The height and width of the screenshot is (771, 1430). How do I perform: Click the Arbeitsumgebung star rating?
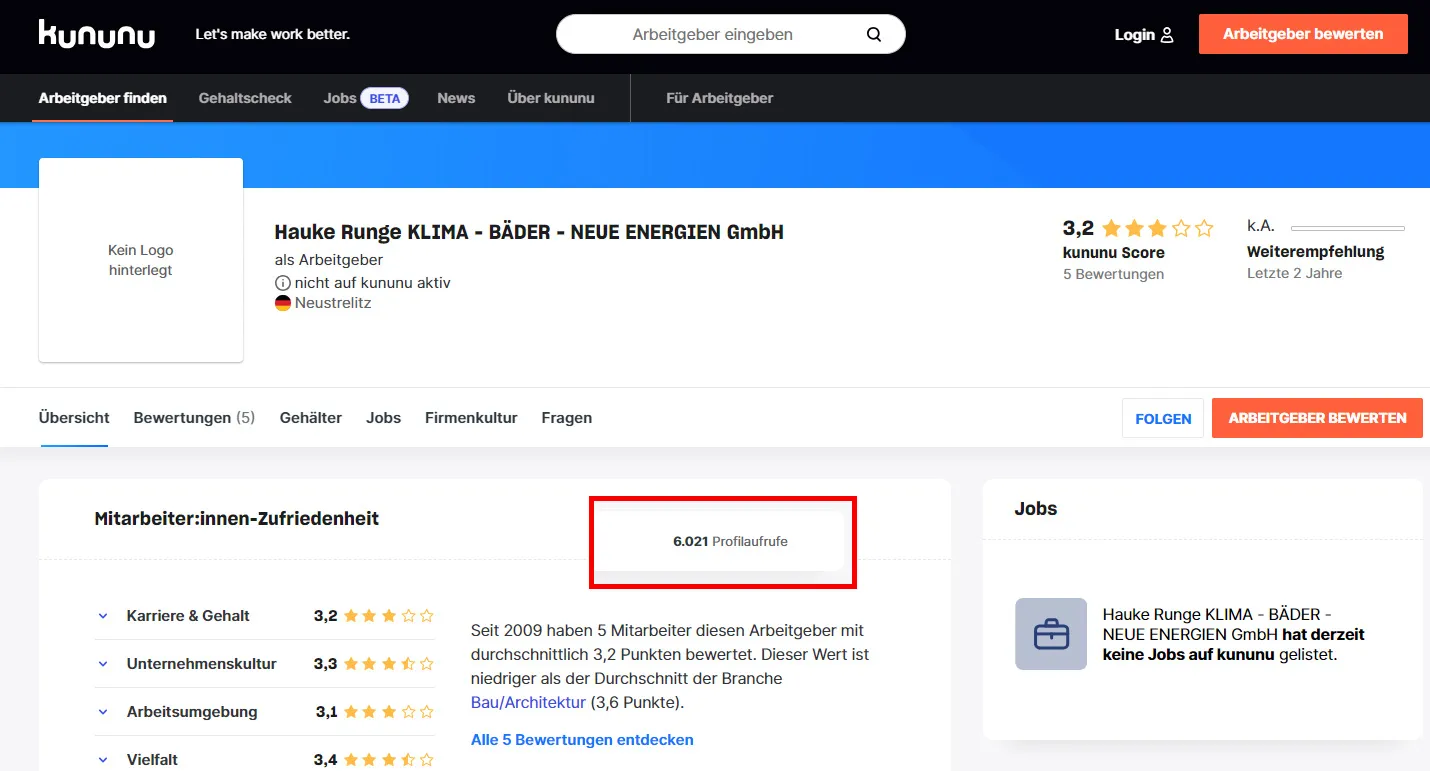[x=389, y=712]
